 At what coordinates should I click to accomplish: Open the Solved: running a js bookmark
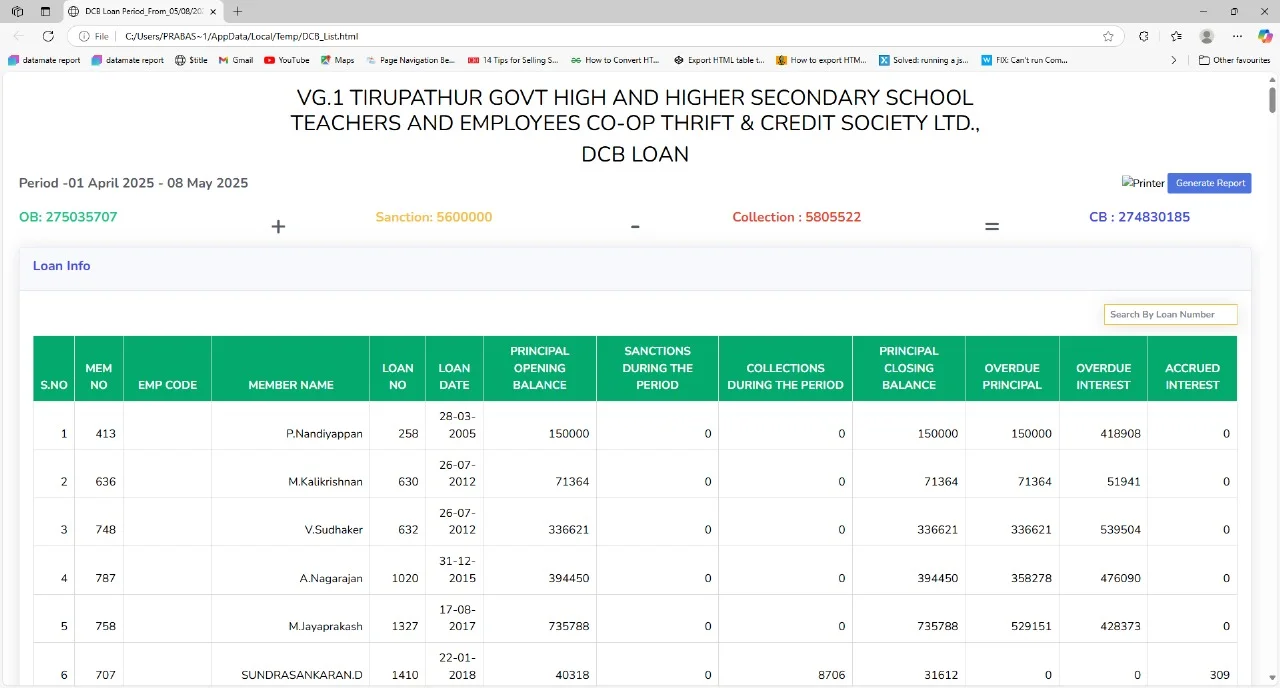923,60
